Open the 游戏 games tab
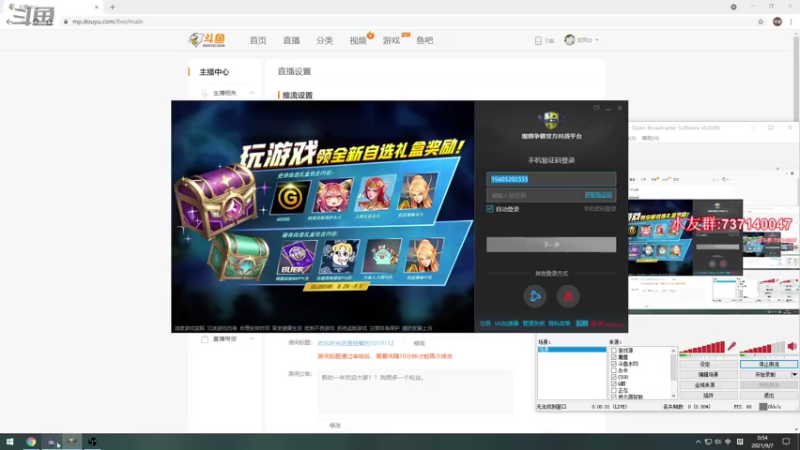The width and height of the screenshot is (800, 450). pos(391,40)
